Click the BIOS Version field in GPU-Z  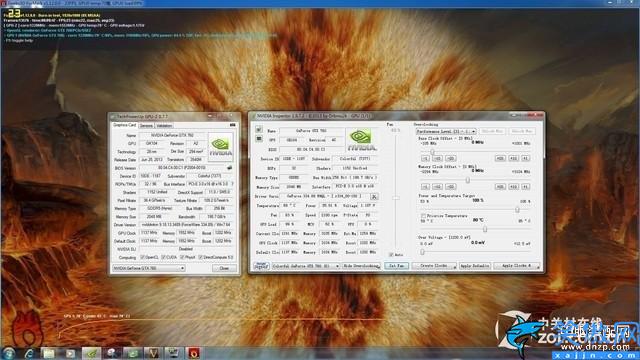point(182,168)
